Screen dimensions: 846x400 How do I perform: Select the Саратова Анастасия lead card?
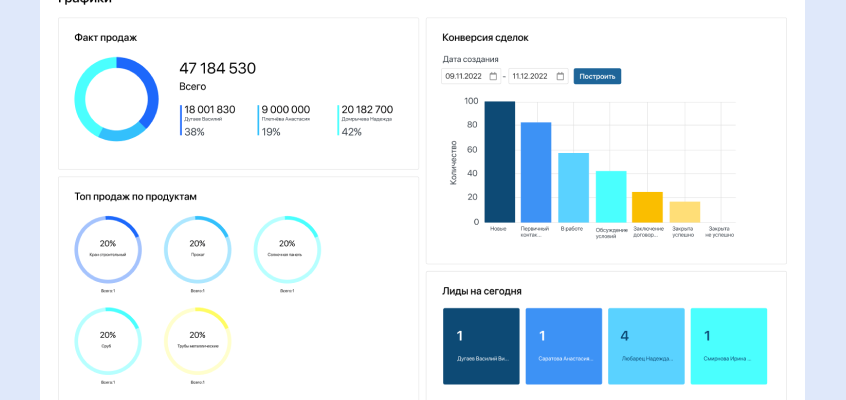[x=564, y=346]
